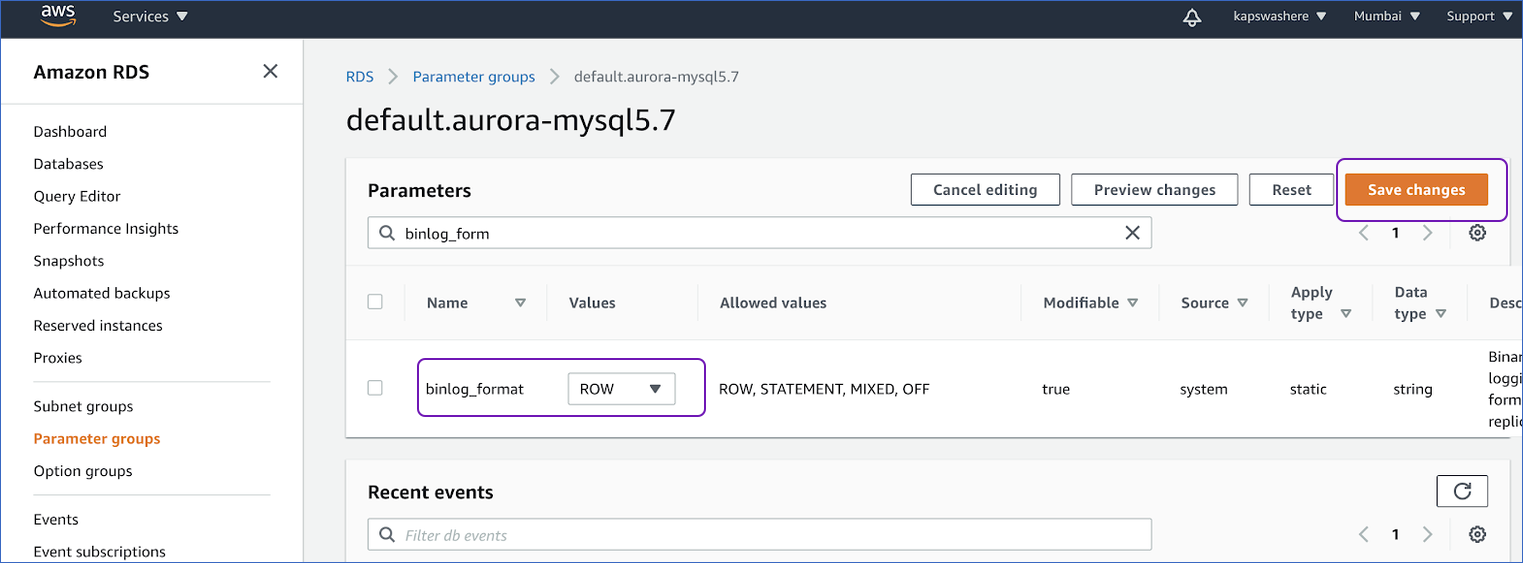
Task: Open the binlog_format ROW value dropdown
Action: click(621, 389)
